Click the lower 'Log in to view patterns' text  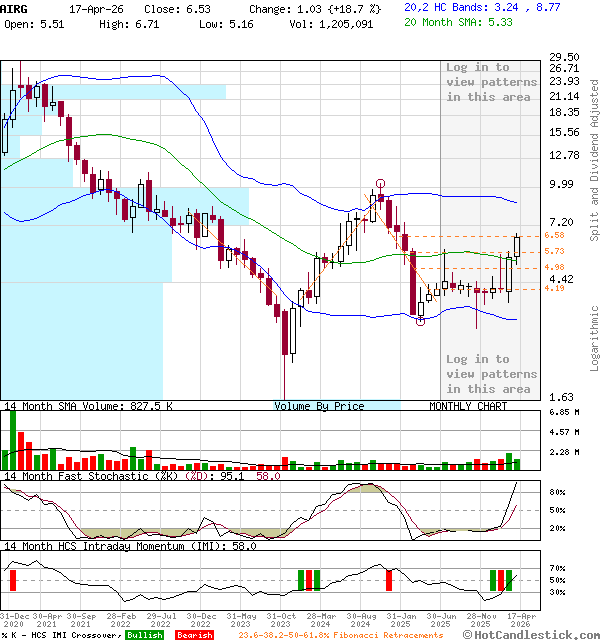491,374
